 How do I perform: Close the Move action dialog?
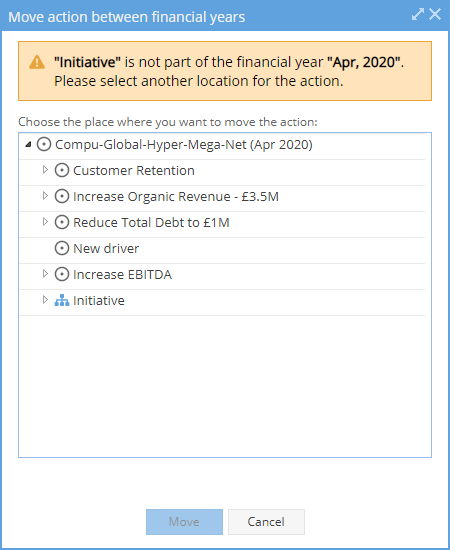coord(435,14)
